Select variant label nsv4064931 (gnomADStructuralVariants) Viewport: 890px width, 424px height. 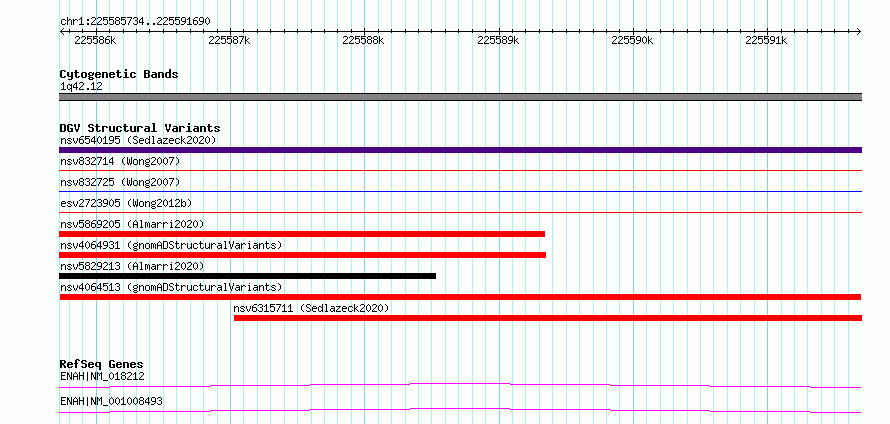[x=171, y=245]
